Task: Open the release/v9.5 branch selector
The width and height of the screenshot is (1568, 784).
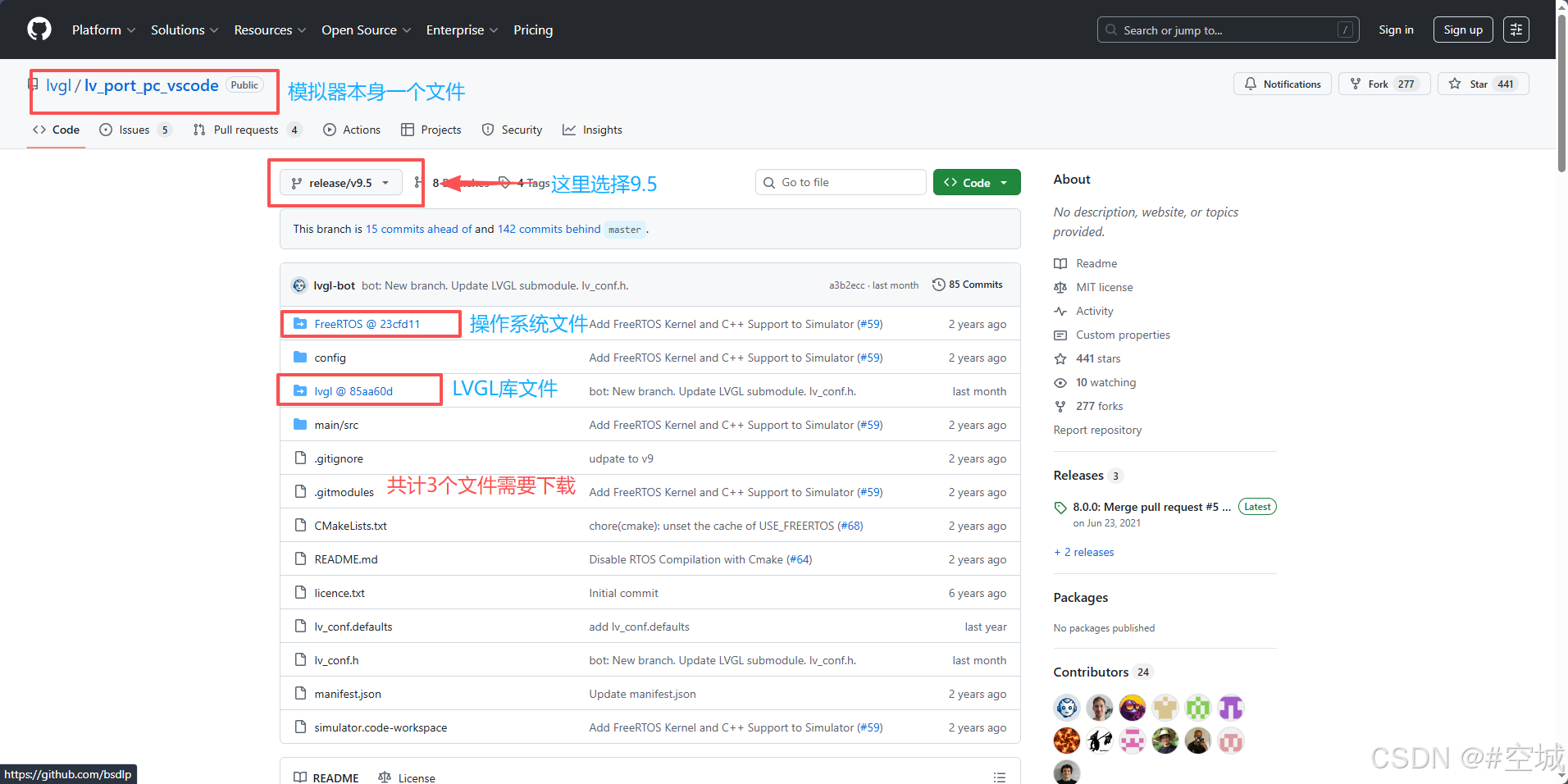Action: (x=340, y=183)
